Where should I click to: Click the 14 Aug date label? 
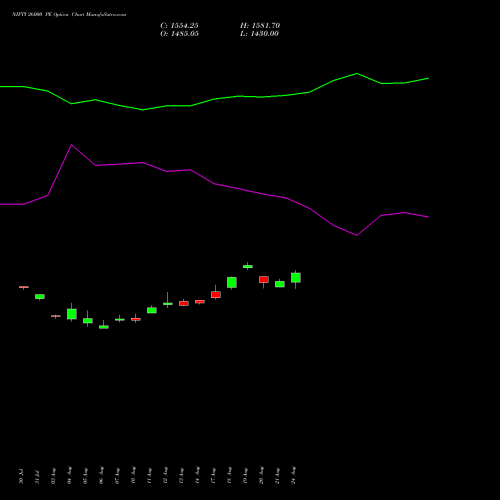pyautogui.click(x=197, y=476)
